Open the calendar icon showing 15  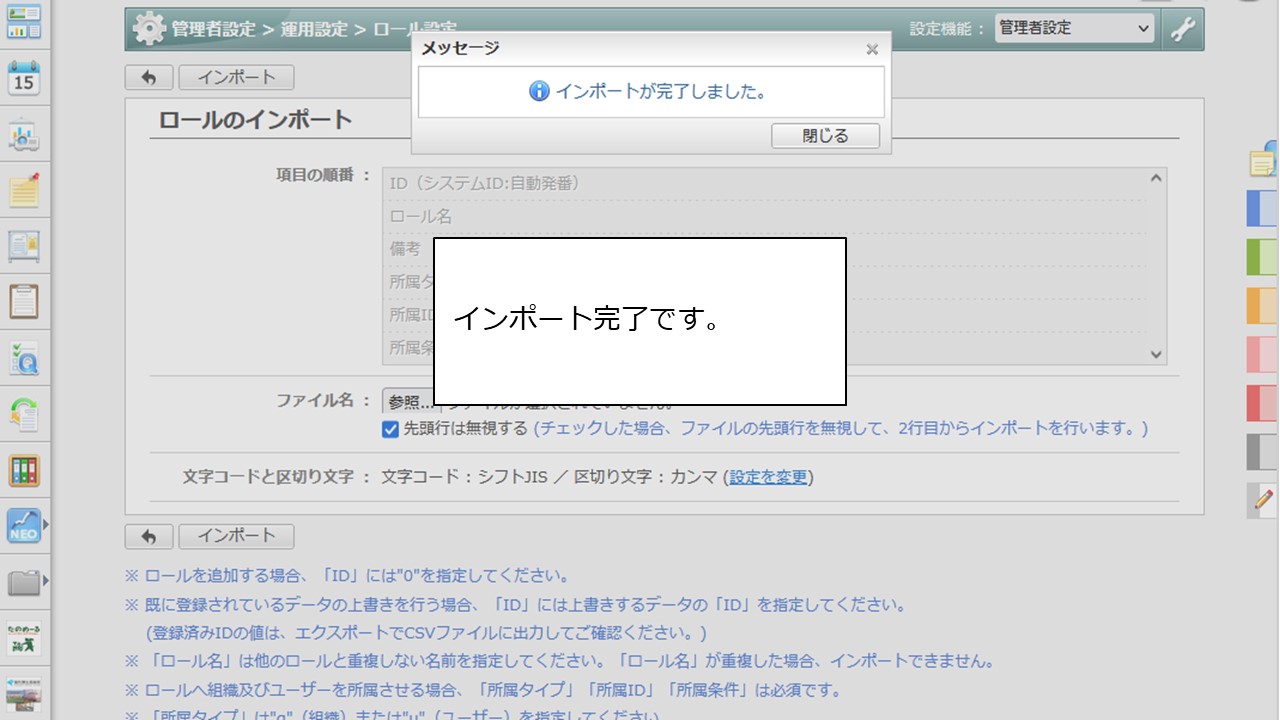(x=23, y=78)
